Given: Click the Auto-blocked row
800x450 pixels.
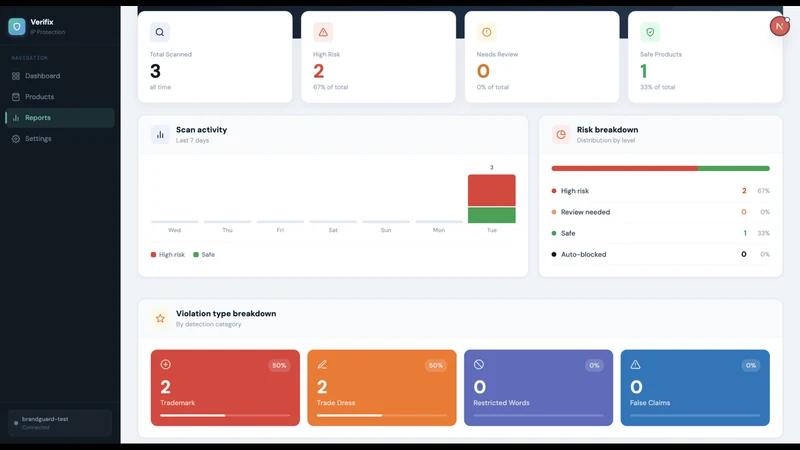Looking at the screenshot, I should coord(660,254).
